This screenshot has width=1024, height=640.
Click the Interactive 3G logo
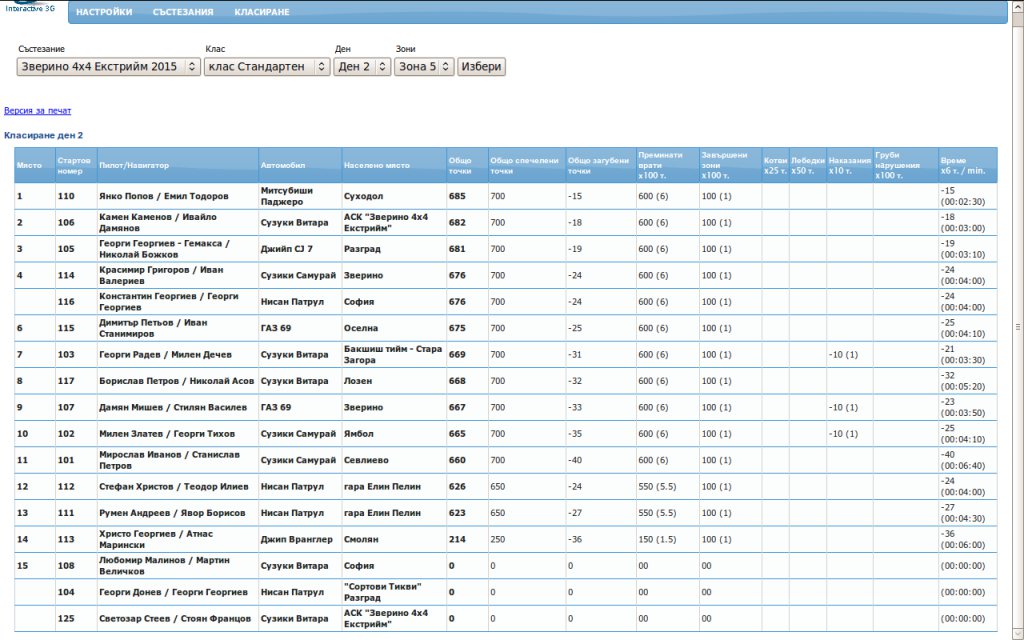point(30,8)
